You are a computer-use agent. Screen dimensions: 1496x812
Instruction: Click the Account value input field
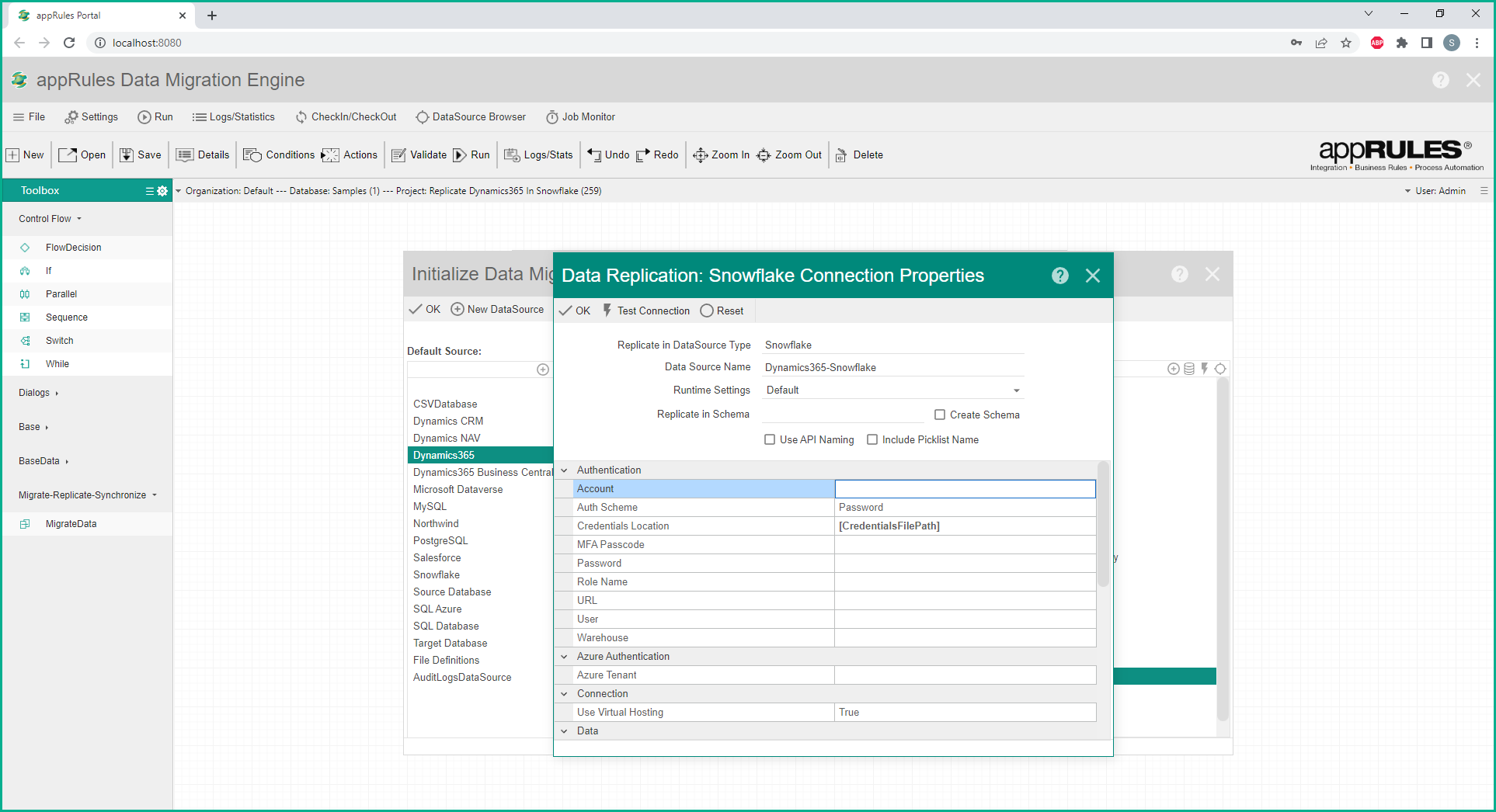[965, 489]
